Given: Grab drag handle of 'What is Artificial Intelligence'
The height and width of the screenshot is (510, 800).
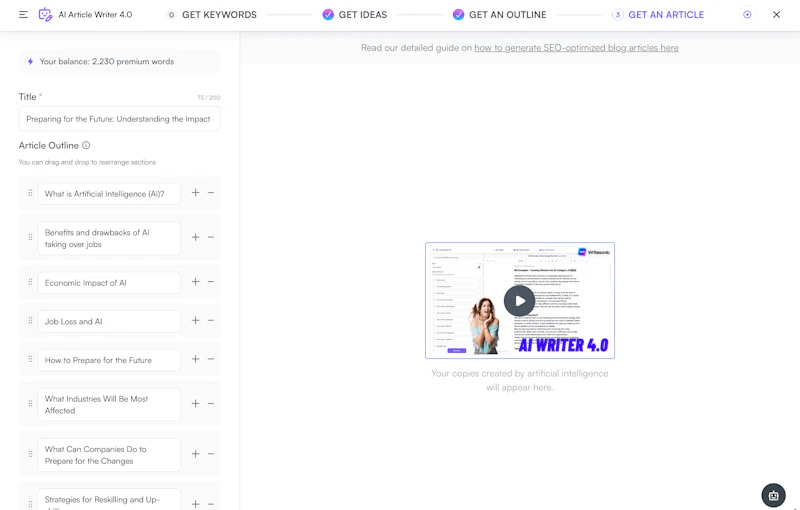Looking at the screenshot, I should pyautogui.click(x=30, y=193).
